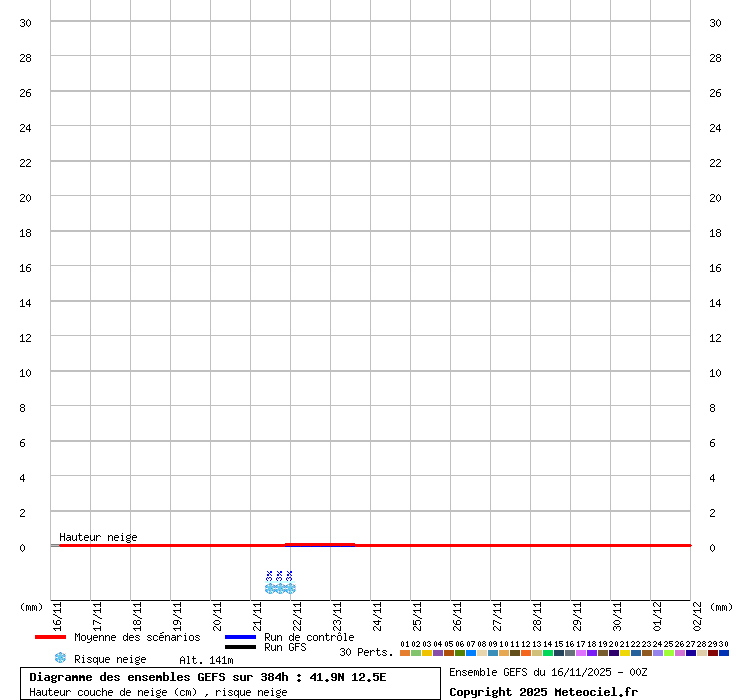Screen dimensions: 740x700
Task: Click the snowflake Risque neige legend icon
Action: pyautogui.click(x=60, y=658)
